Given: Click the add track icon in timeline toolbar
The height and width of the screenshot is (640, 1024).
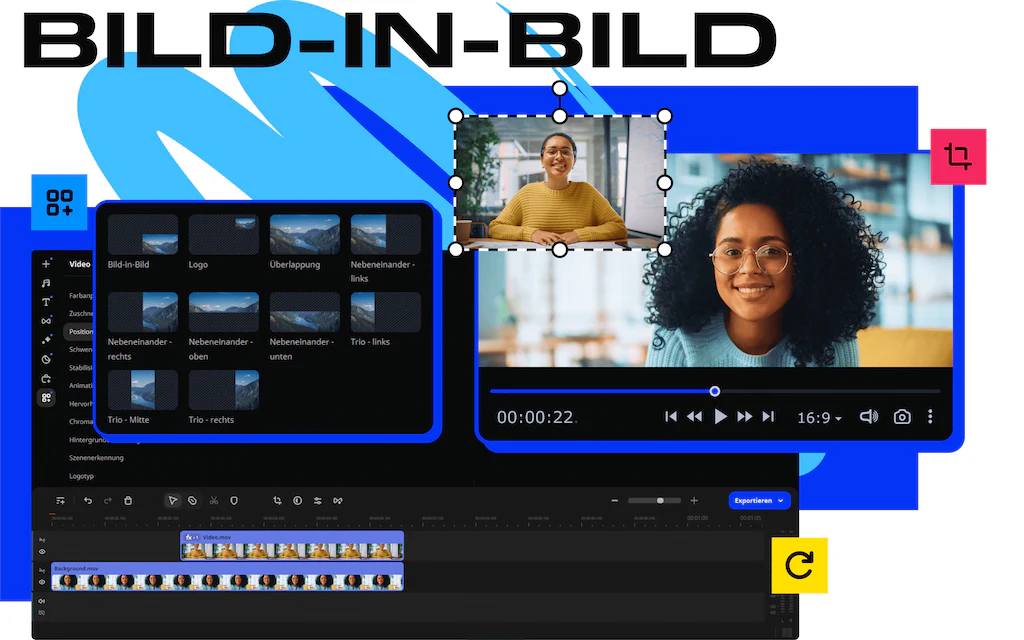Looking at the screenshot, I should click(60, 500).
